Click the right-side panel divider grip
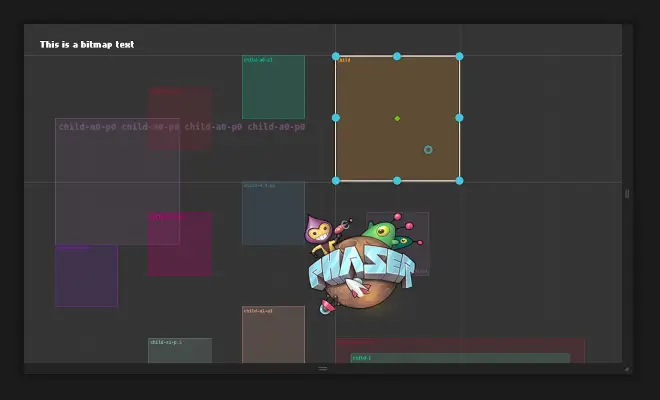This screenshot has width=660, height=400. click(627, 194)
